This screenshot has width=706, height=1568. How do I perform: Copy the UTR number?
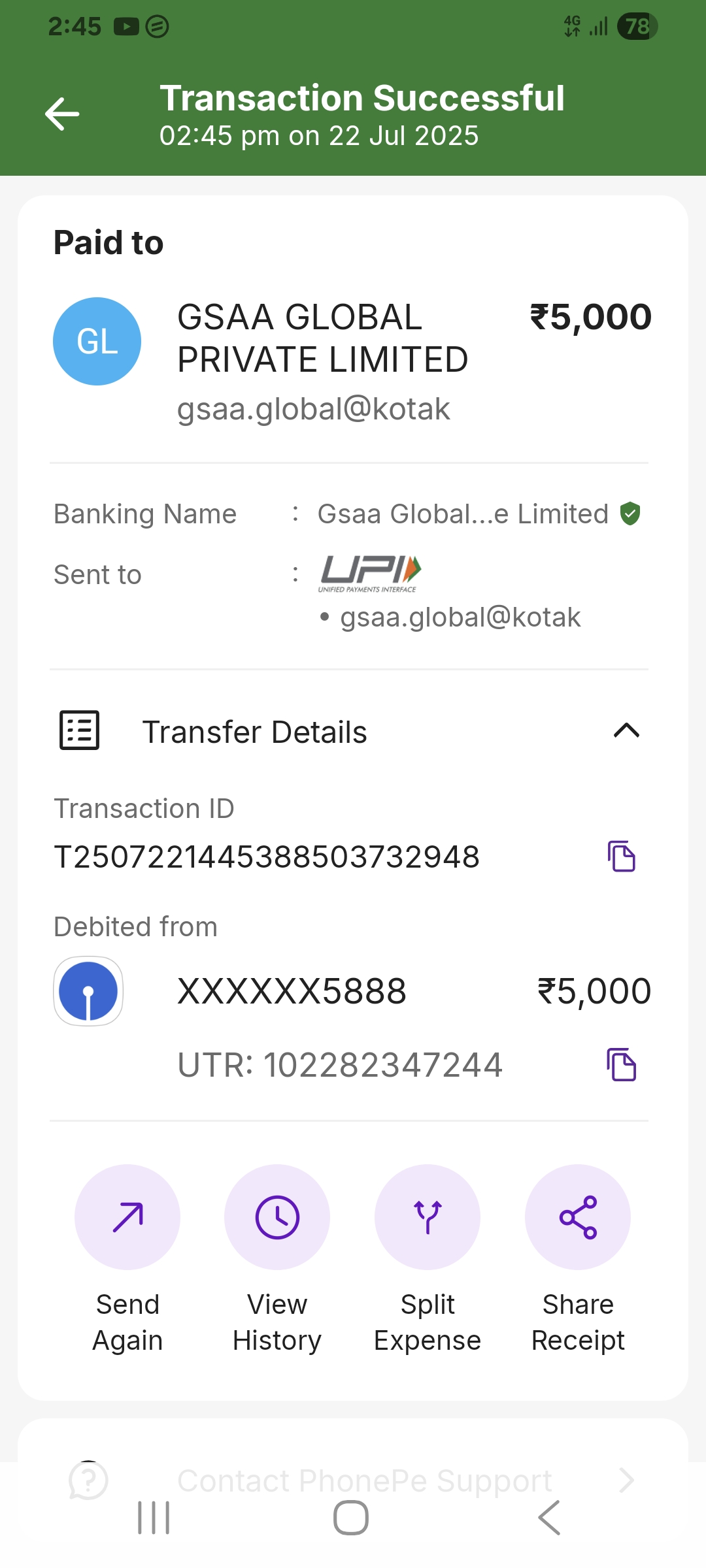click(x=622, y=1065)
